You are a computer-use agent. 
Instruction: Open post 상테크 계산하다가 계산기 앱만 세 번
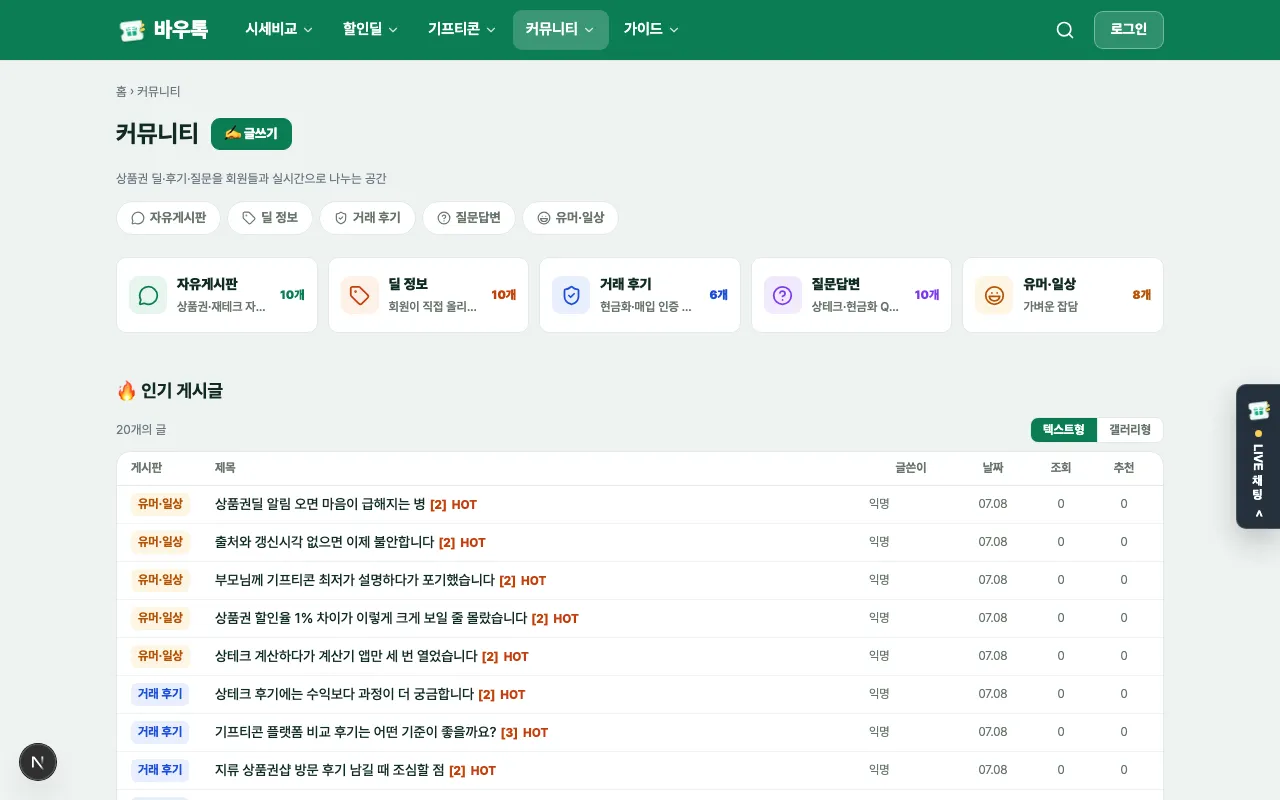click(x=346, y=656)
